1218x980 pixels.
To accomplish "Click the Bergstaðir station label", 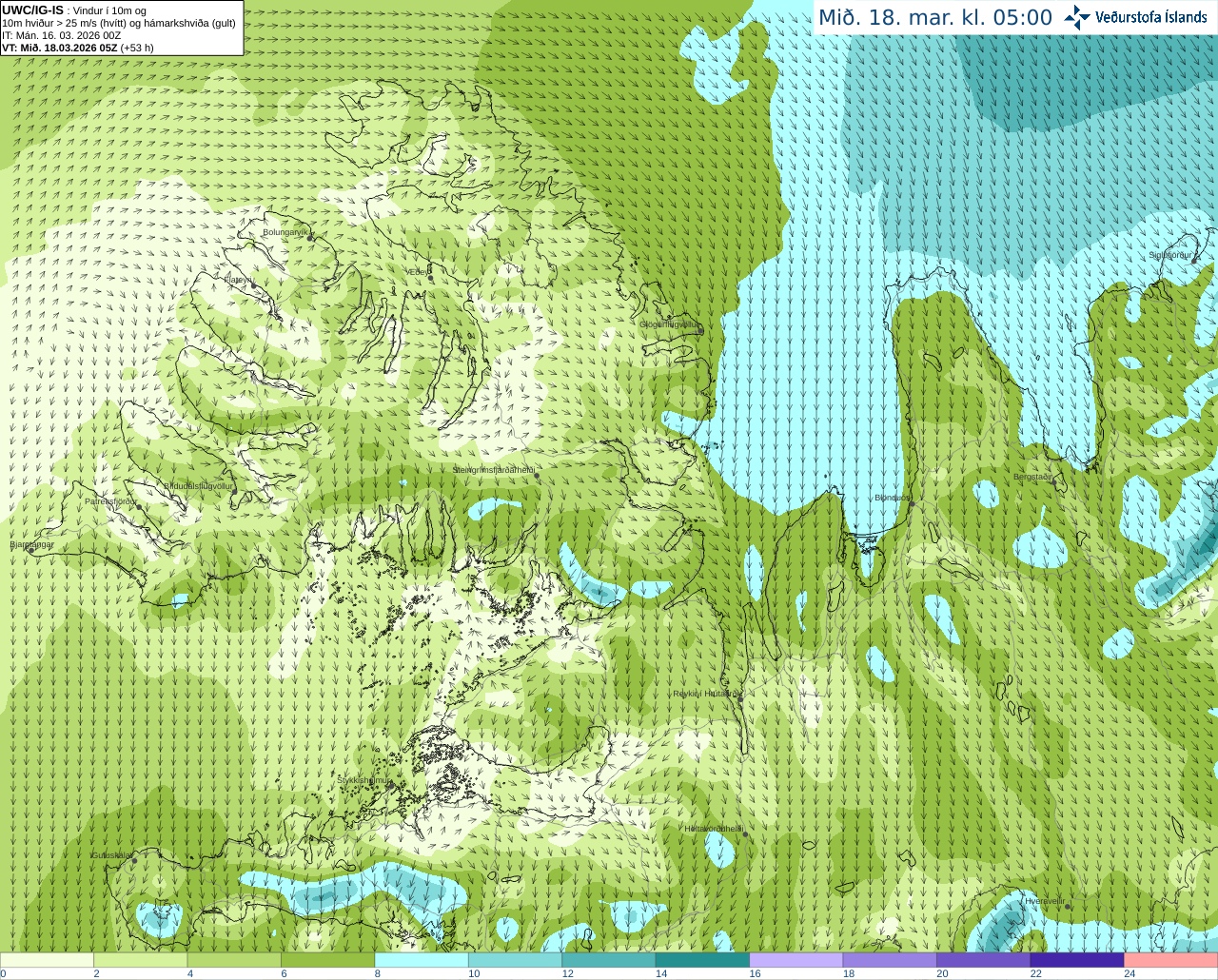I will (x=1032, y=477).
